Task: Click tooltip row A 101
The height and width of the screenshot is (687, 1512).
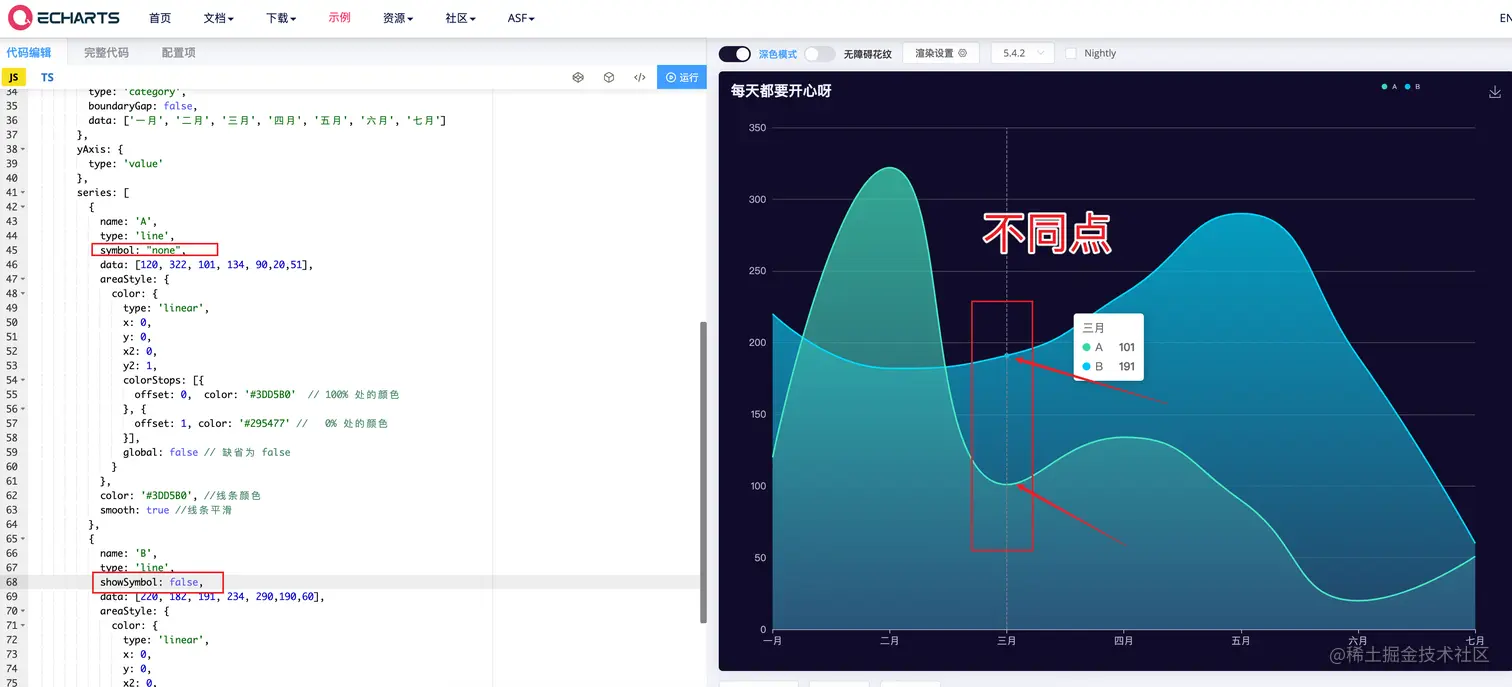Action: pyautogui.click(x=1109, y=347)
